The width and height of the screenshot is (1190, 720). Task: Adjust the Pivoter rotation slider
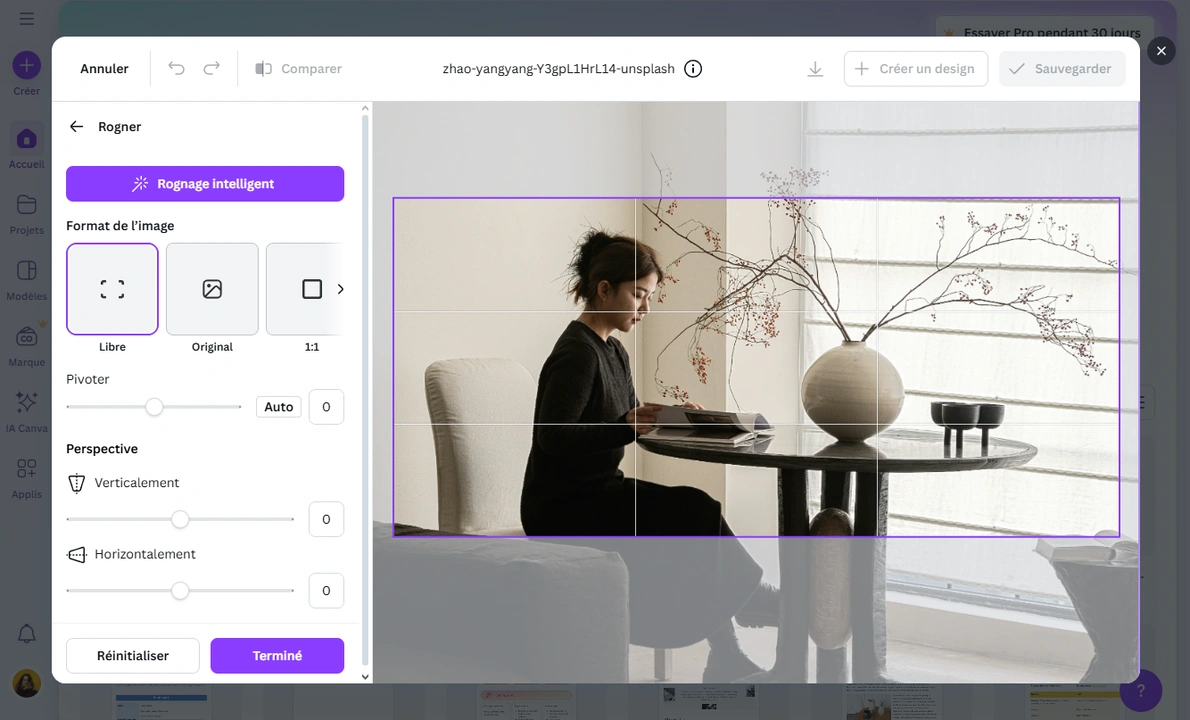click(x=154, y=407)
